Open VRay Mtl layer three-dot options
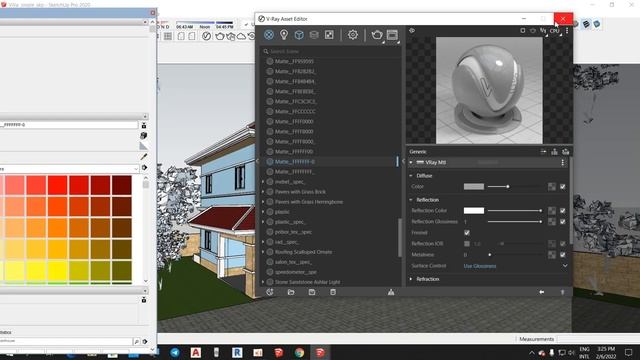Screen dimensions: 640x360 (x=562, y=162)
